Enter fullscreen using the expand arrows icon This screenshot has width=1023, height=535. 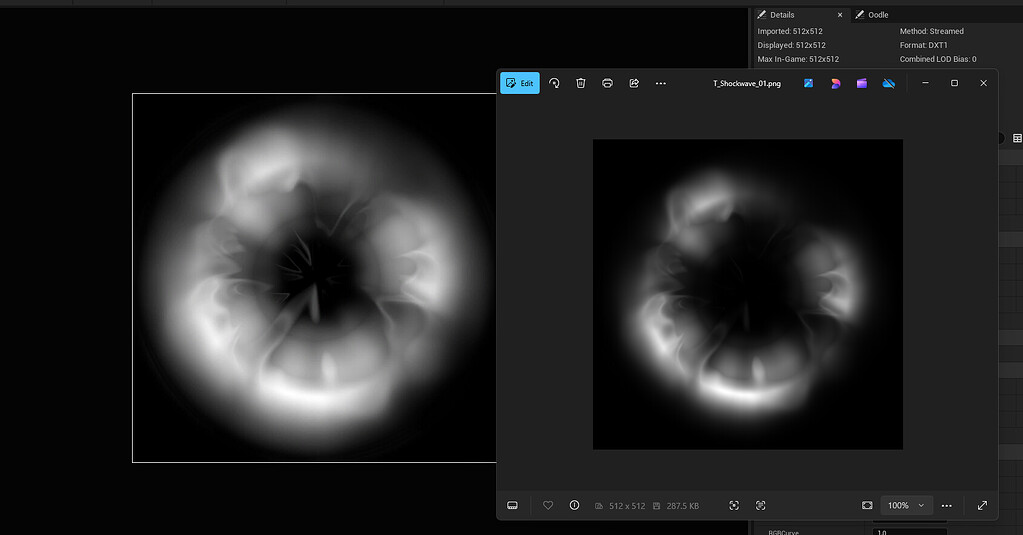click(x=982, y=505)
